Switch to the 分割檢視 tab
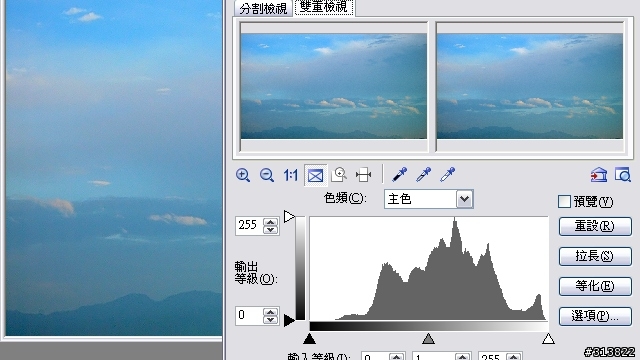Image resolution: width=640 pixels, height=360 pixels. [263, 8]
